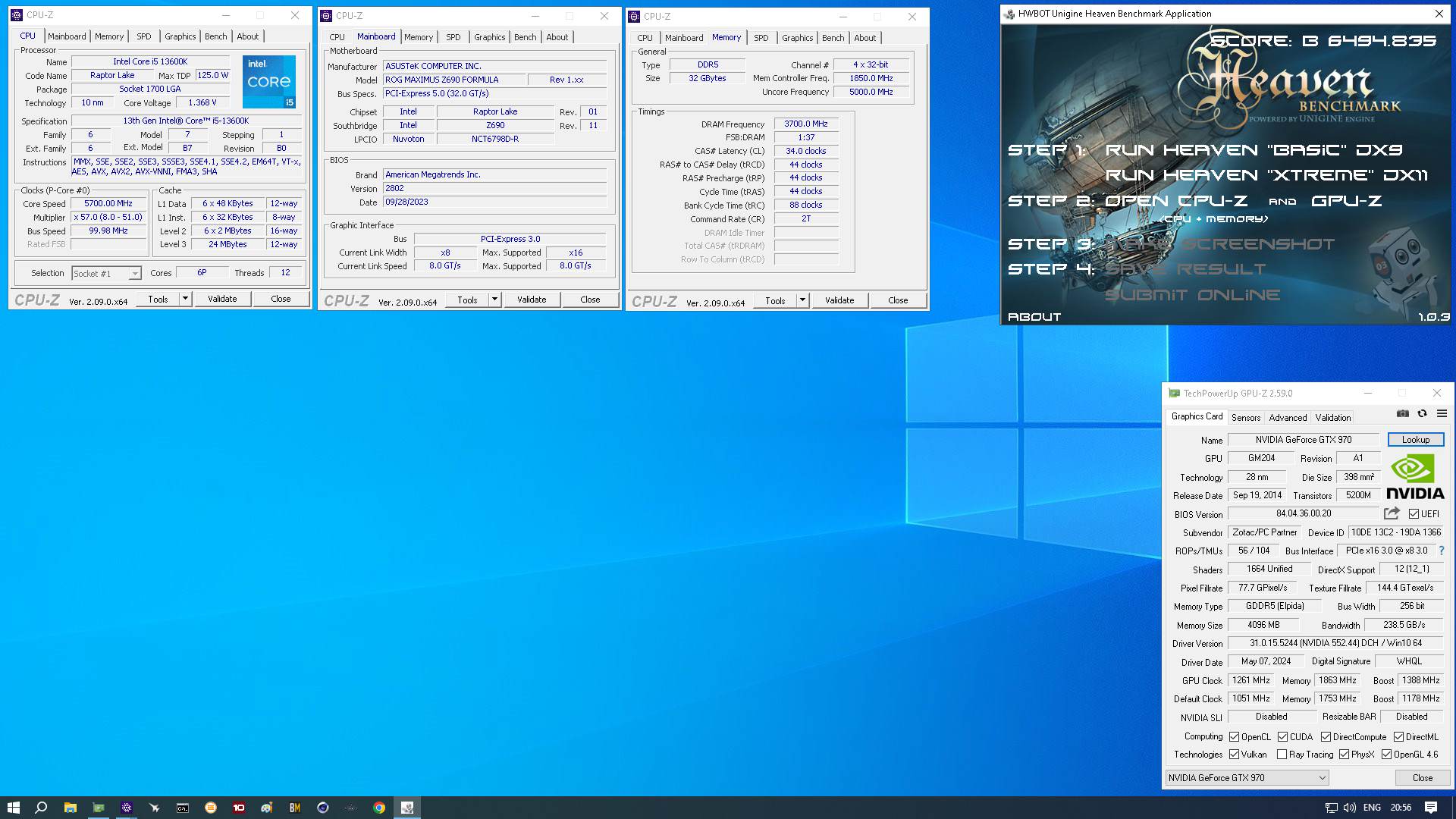The width and height of the screenshot is (1456, 819).
Task: Open the Windows Start menu
Action: pos(13,808)
